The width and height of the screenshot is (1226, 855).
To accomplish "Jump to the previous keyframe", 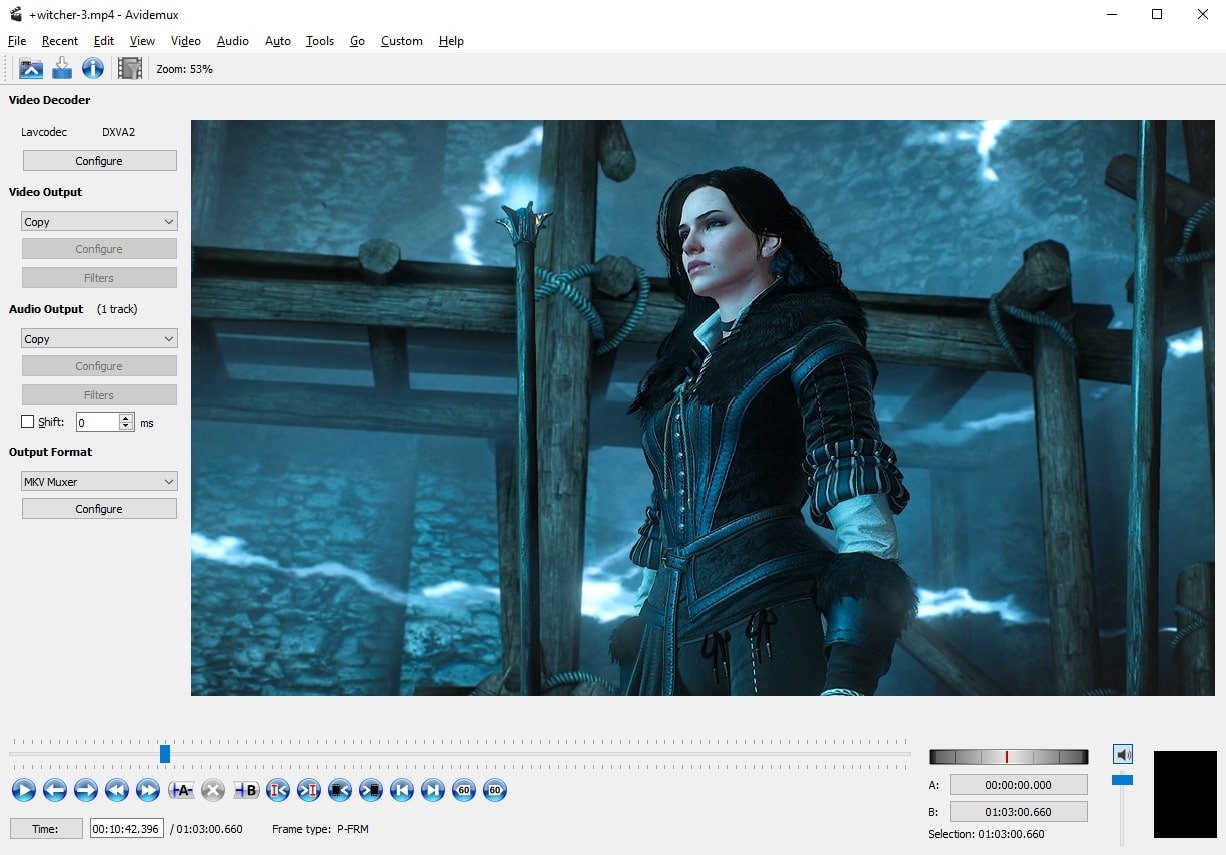I will point(117,790).
